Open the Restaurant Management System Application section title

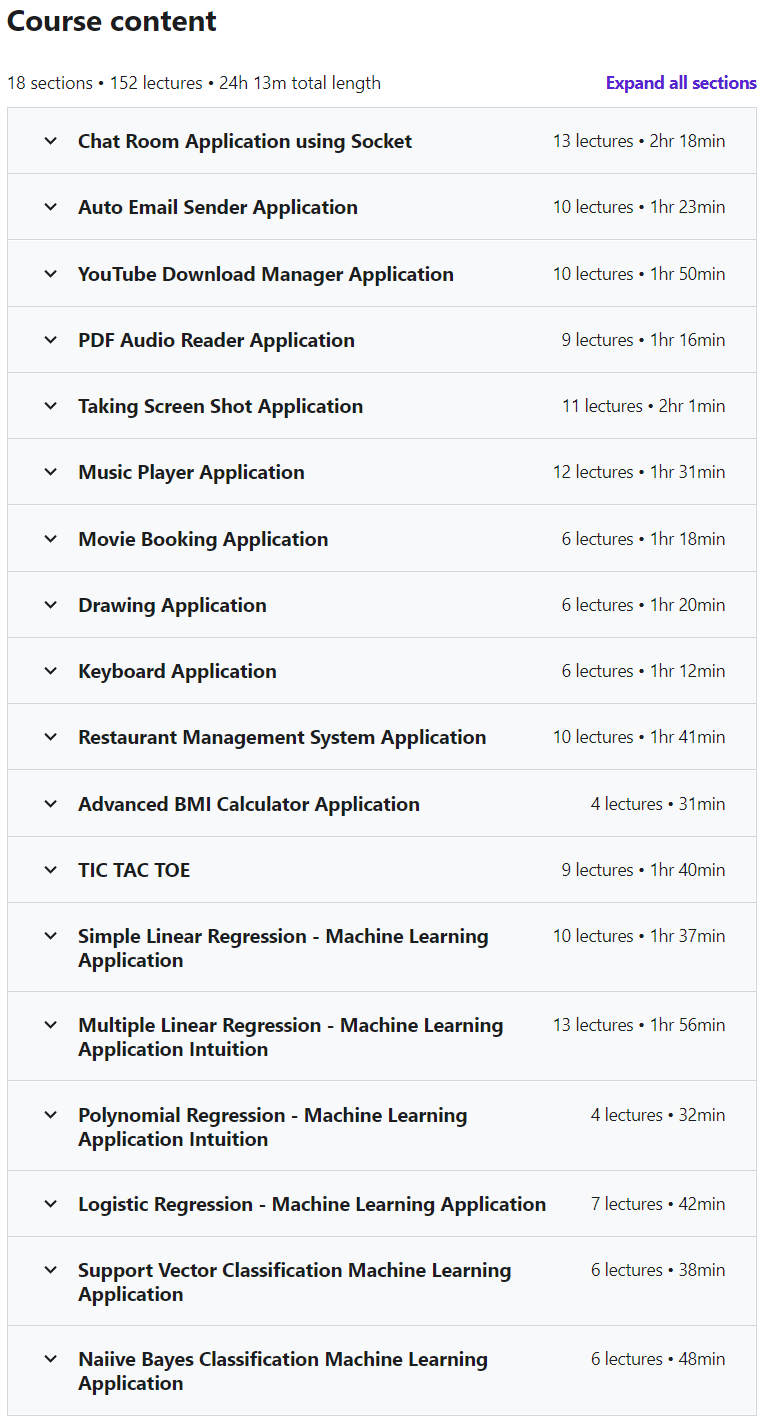282,737
